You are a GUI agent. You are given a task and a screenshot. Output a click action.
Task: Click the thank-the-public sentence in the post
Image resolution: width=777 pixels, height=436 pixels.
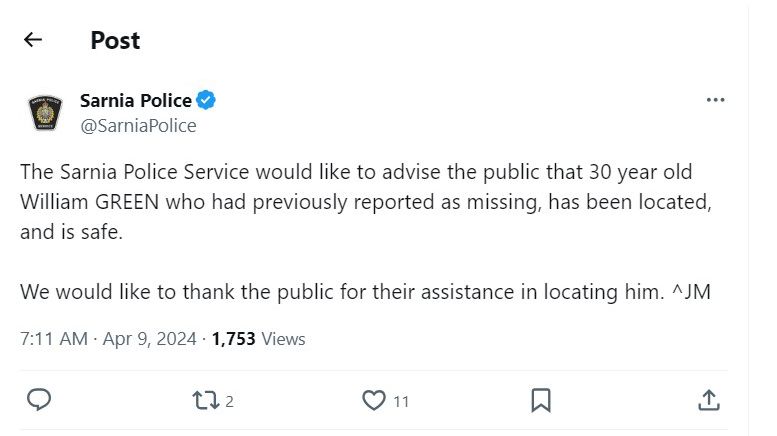click(x=330, y=294)
